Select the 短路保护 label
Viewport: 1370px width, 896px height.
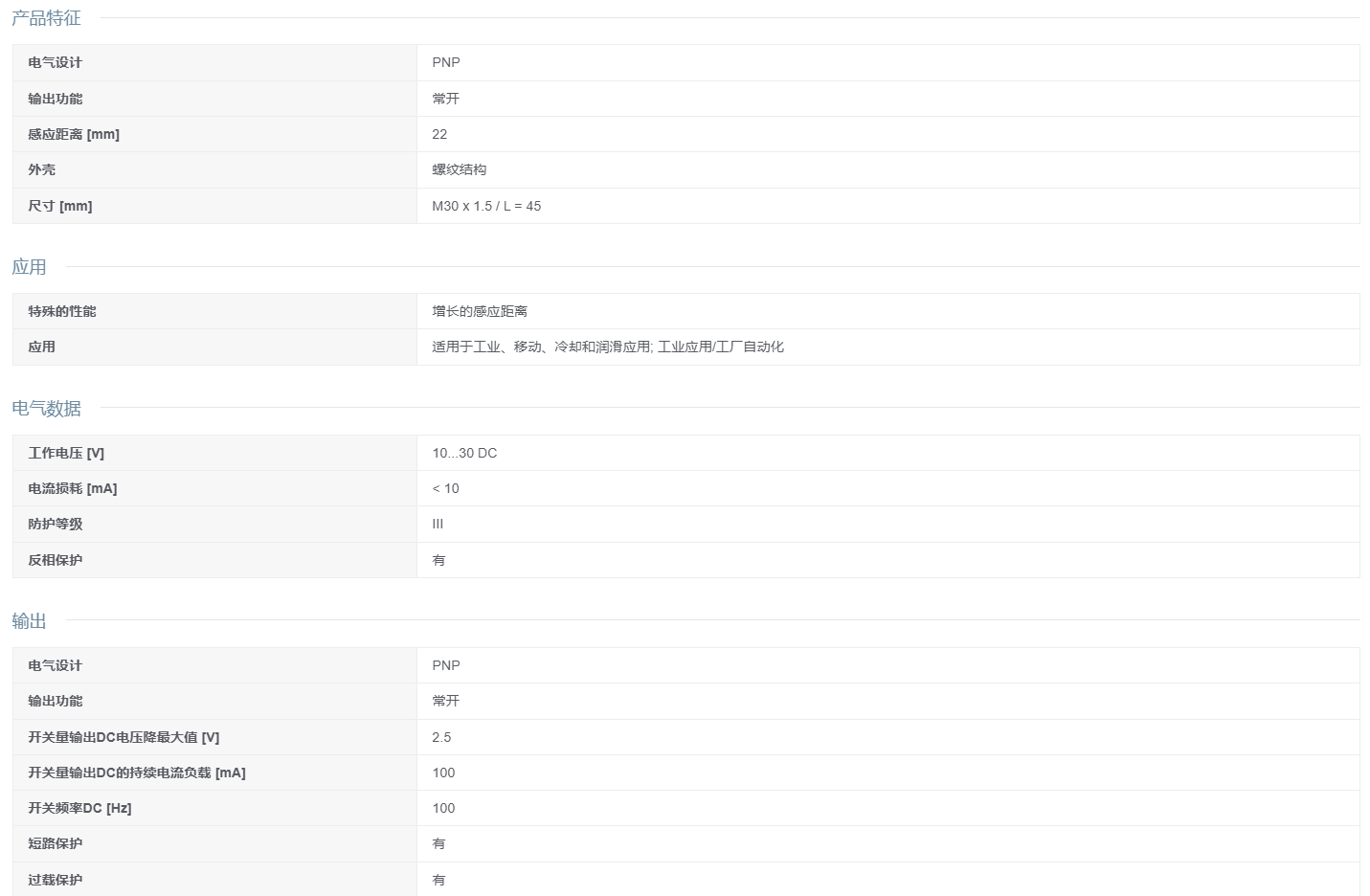[x=56, y=843]
